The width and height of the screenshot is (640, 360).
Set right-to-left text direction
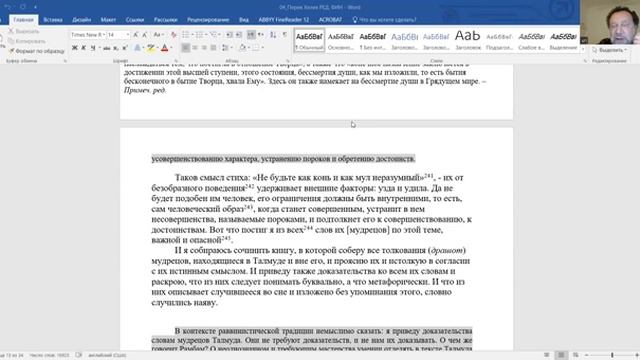point(260,35)
